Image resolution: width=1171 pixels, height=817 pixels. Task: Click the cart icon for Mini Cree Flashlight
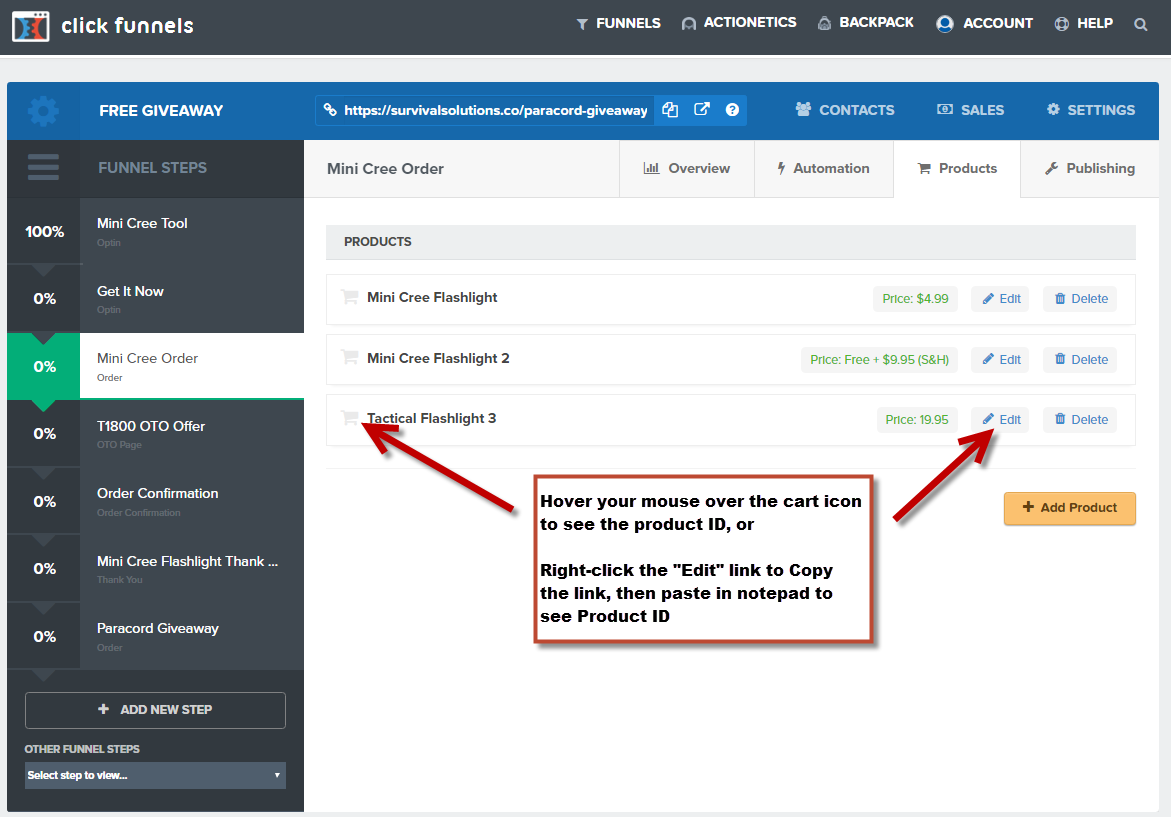coord(349,296)
